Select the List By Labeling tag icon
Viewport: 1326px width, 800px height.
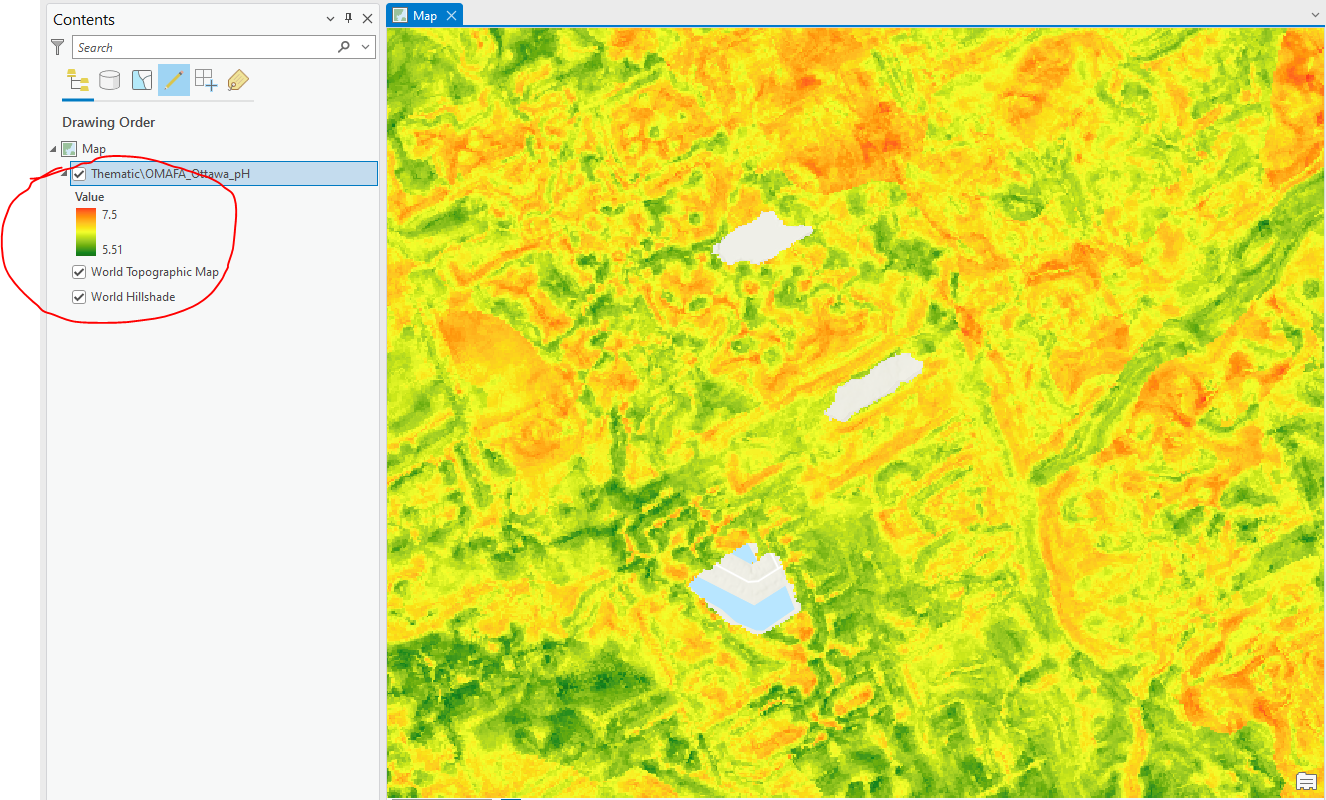pyautogui.click(x=237, y=80)
